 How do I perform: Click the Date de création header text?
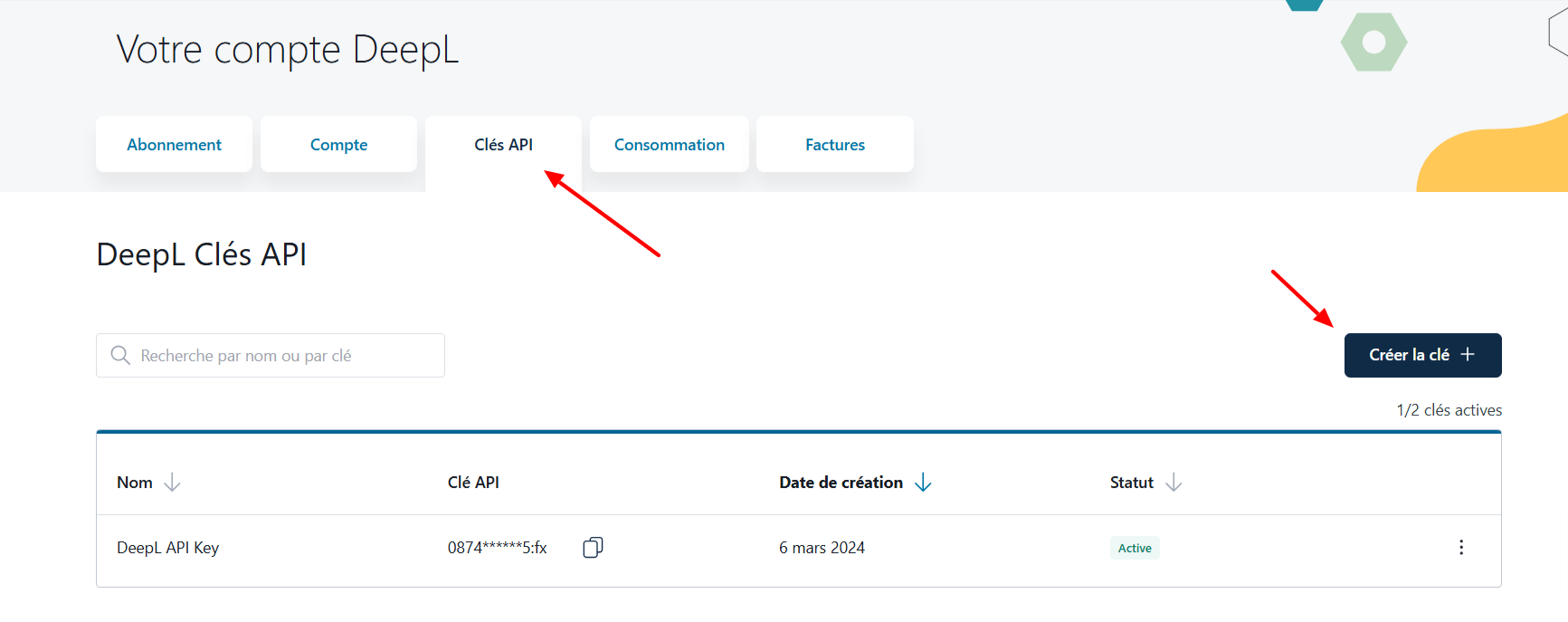841,483
